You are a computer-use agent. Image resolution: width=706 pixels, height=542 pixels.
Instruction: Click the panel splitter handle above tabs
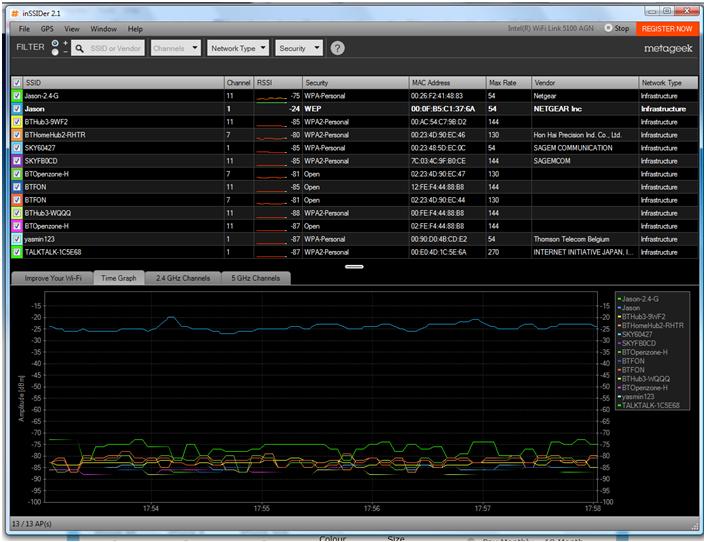[354, 267]
